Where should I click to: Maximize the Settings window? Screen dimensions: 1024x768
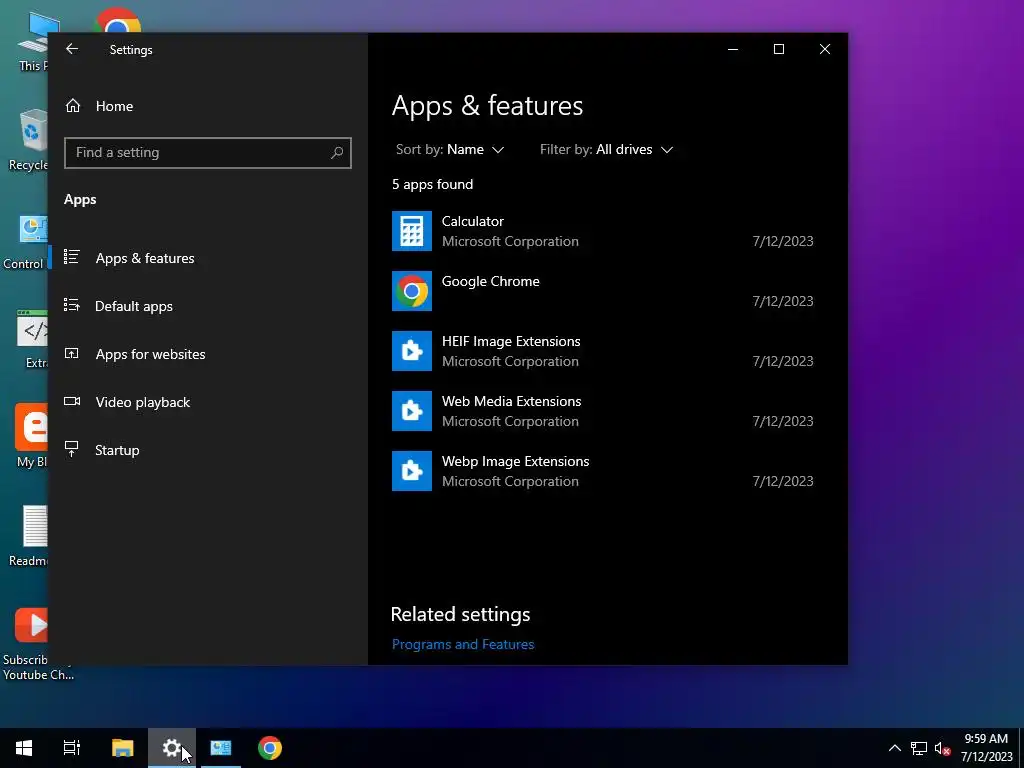coord(778,49)
